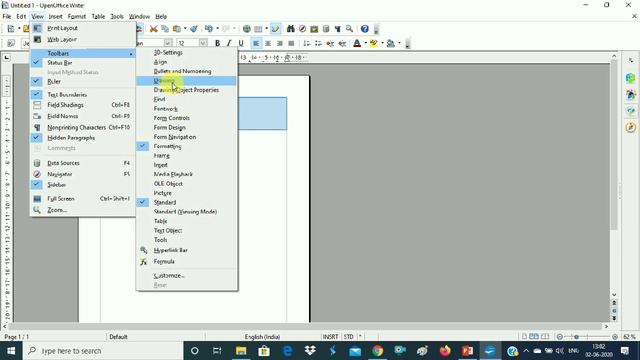
Task: Click the Cut scissors icon
Action: 153,29
